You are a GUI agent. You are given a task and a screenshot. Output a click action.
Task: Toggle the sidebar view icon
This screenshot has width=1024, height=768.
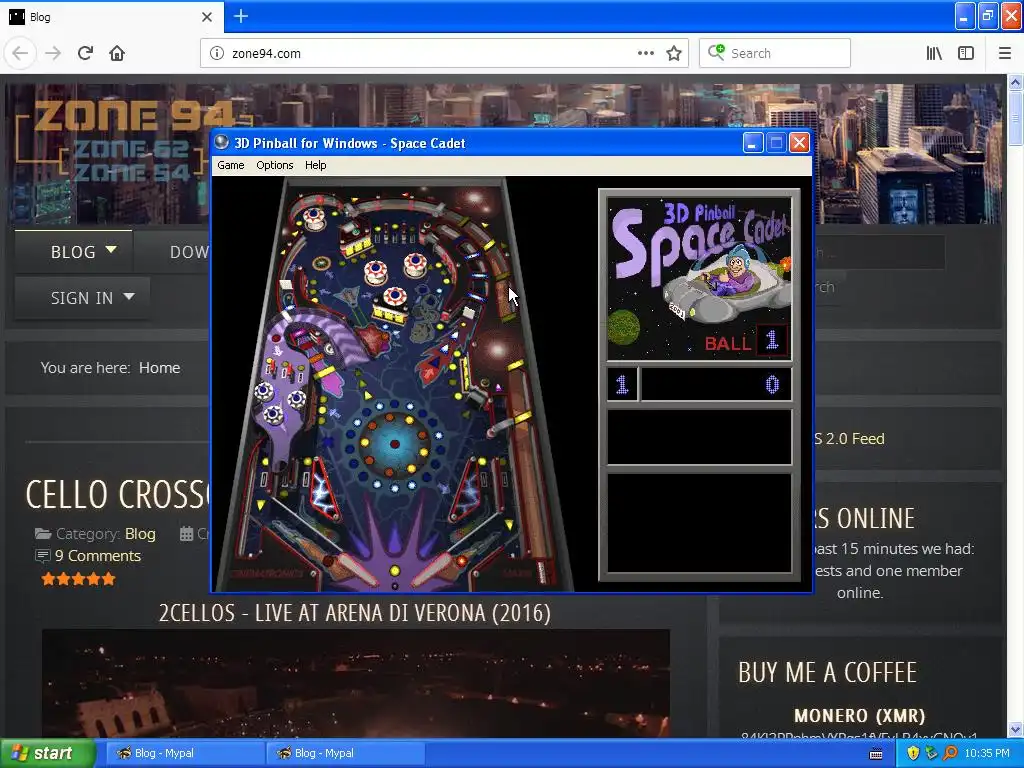point(966,53)
